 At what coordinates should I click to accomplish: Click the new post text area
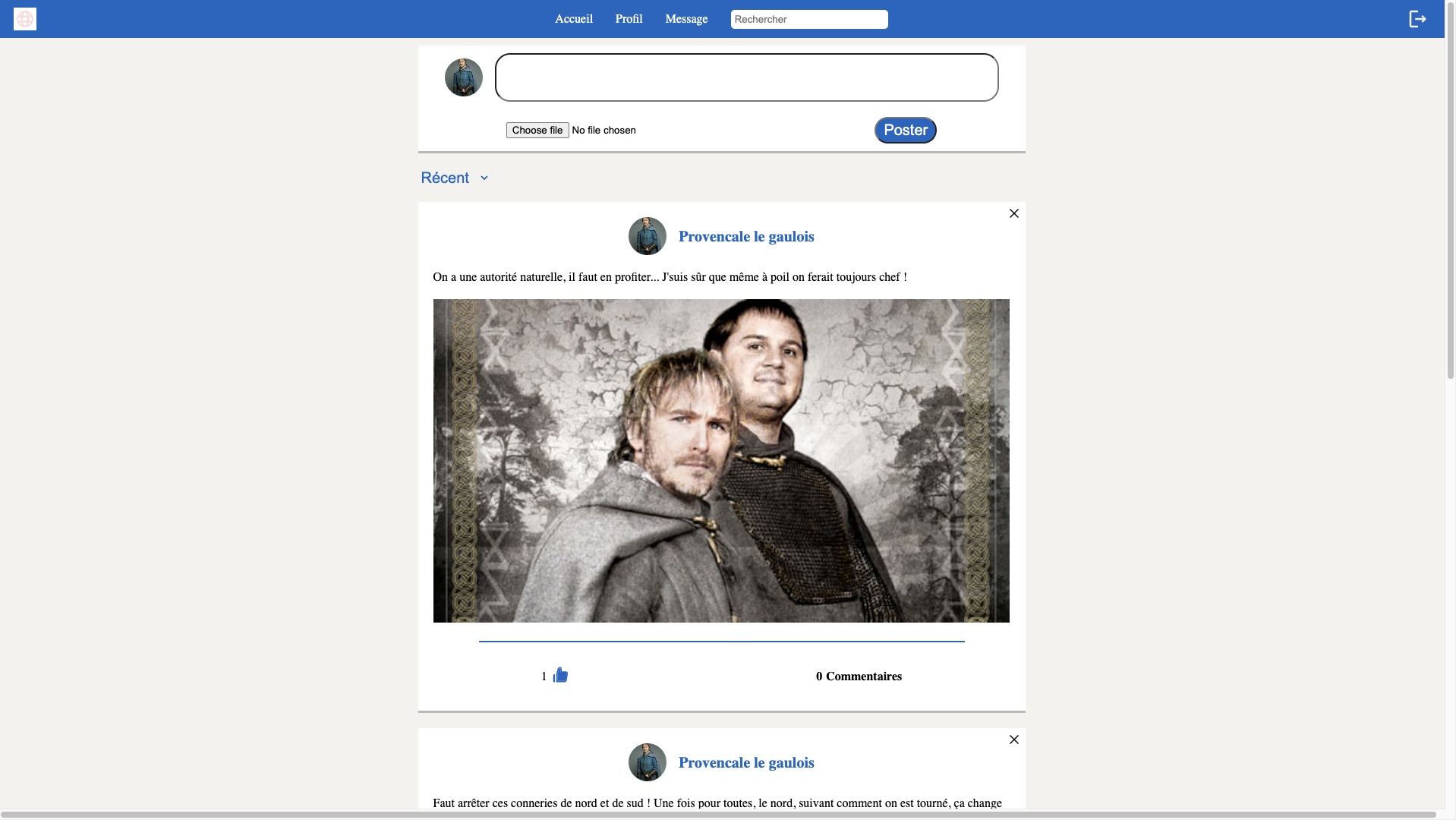tap(746, 77)
